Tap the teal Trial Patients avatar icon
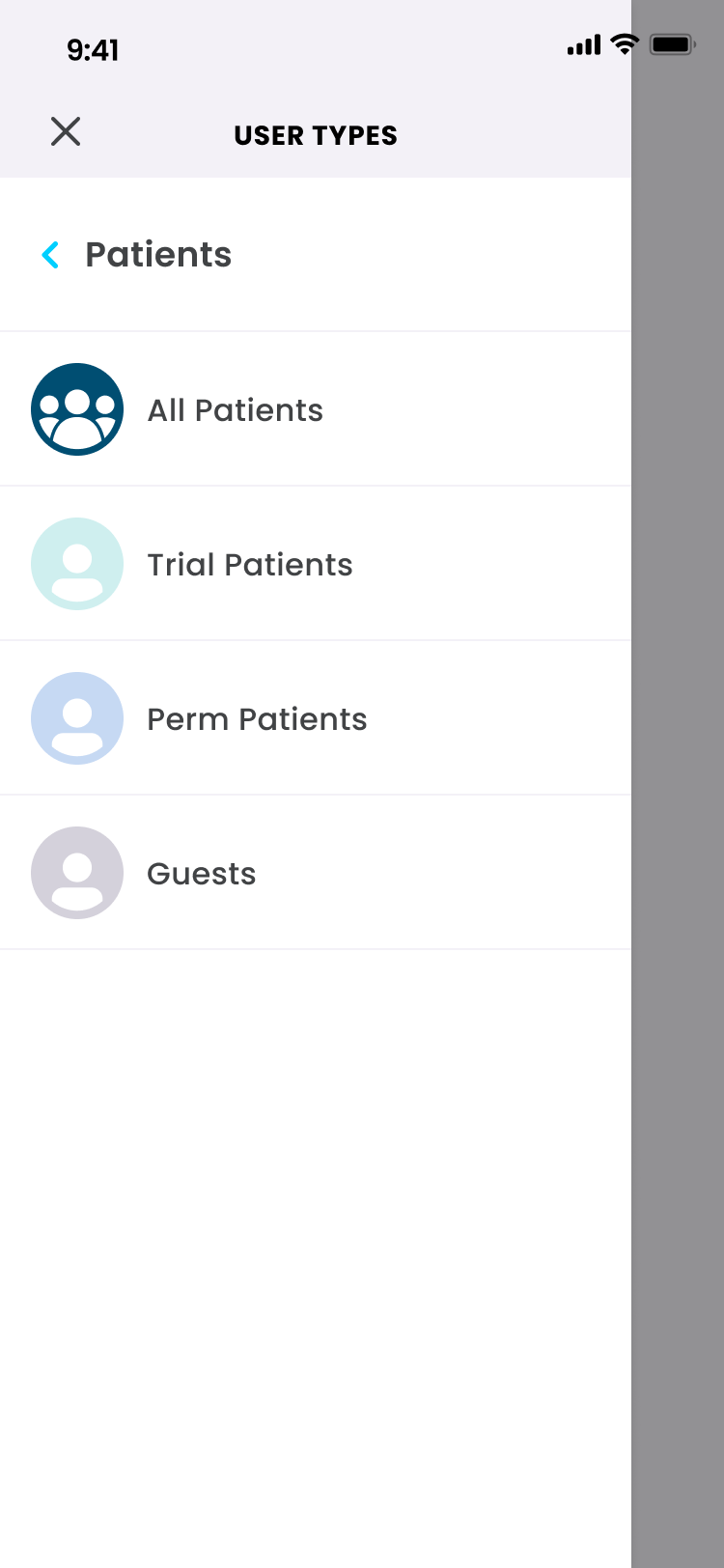724x1568 pixels. click(x=77, y=564)
